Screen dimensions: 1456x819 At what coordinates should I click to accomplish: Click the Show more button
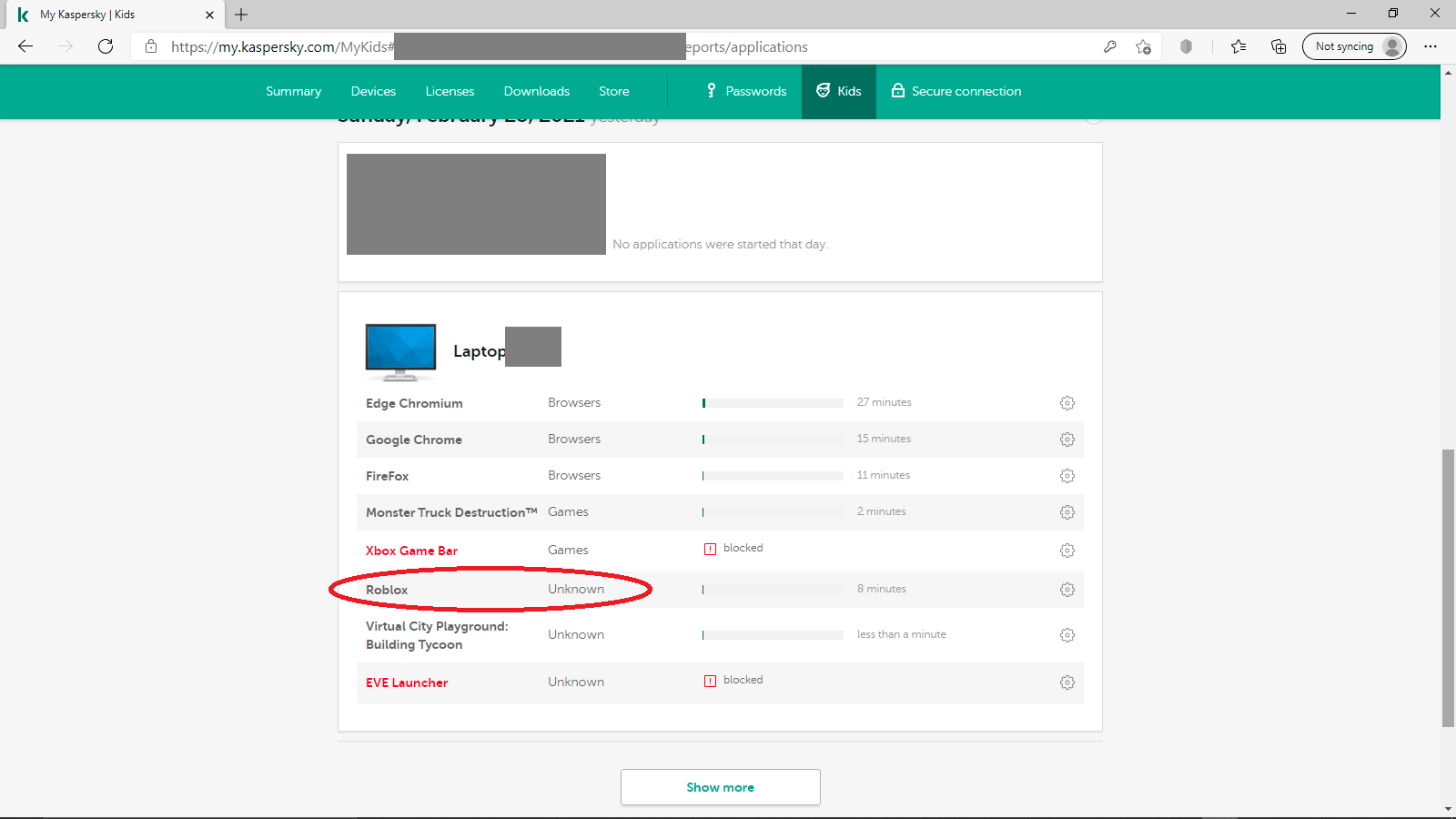point(720,787)
